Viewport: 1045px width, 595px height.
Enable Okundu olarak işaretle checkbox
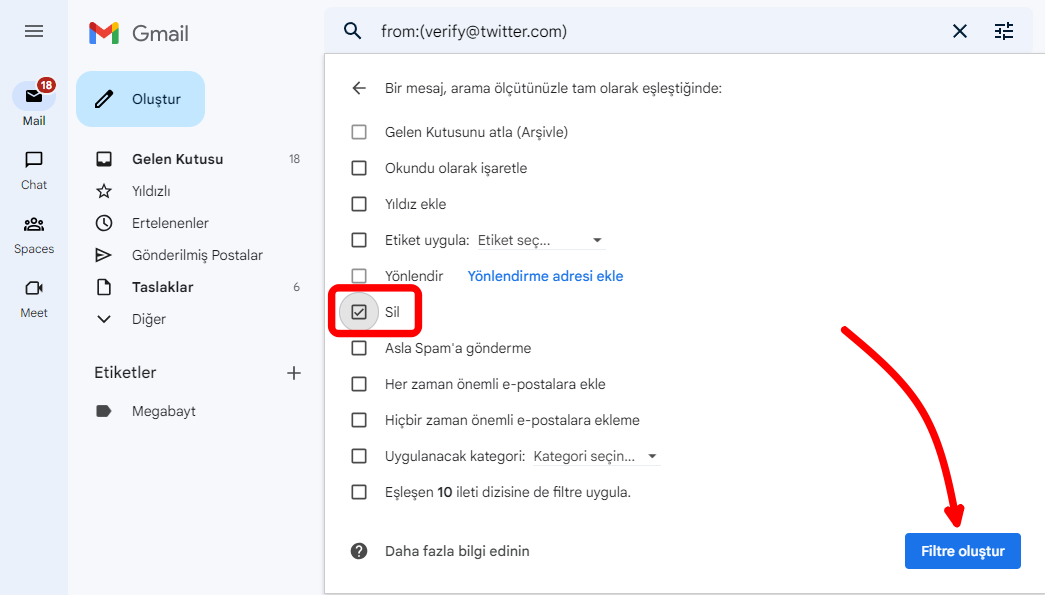point(359,168)
